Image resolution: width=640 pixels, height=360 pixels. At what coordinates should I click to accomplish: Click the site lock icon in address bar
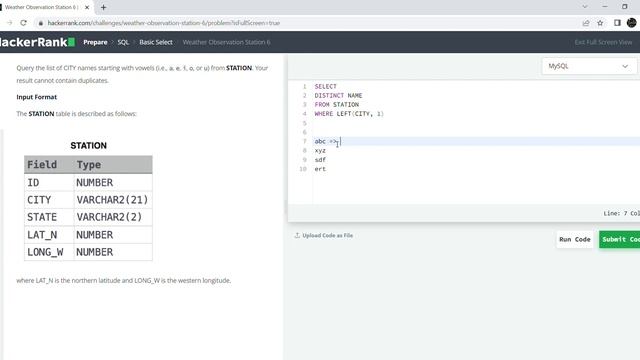point(40,23)
